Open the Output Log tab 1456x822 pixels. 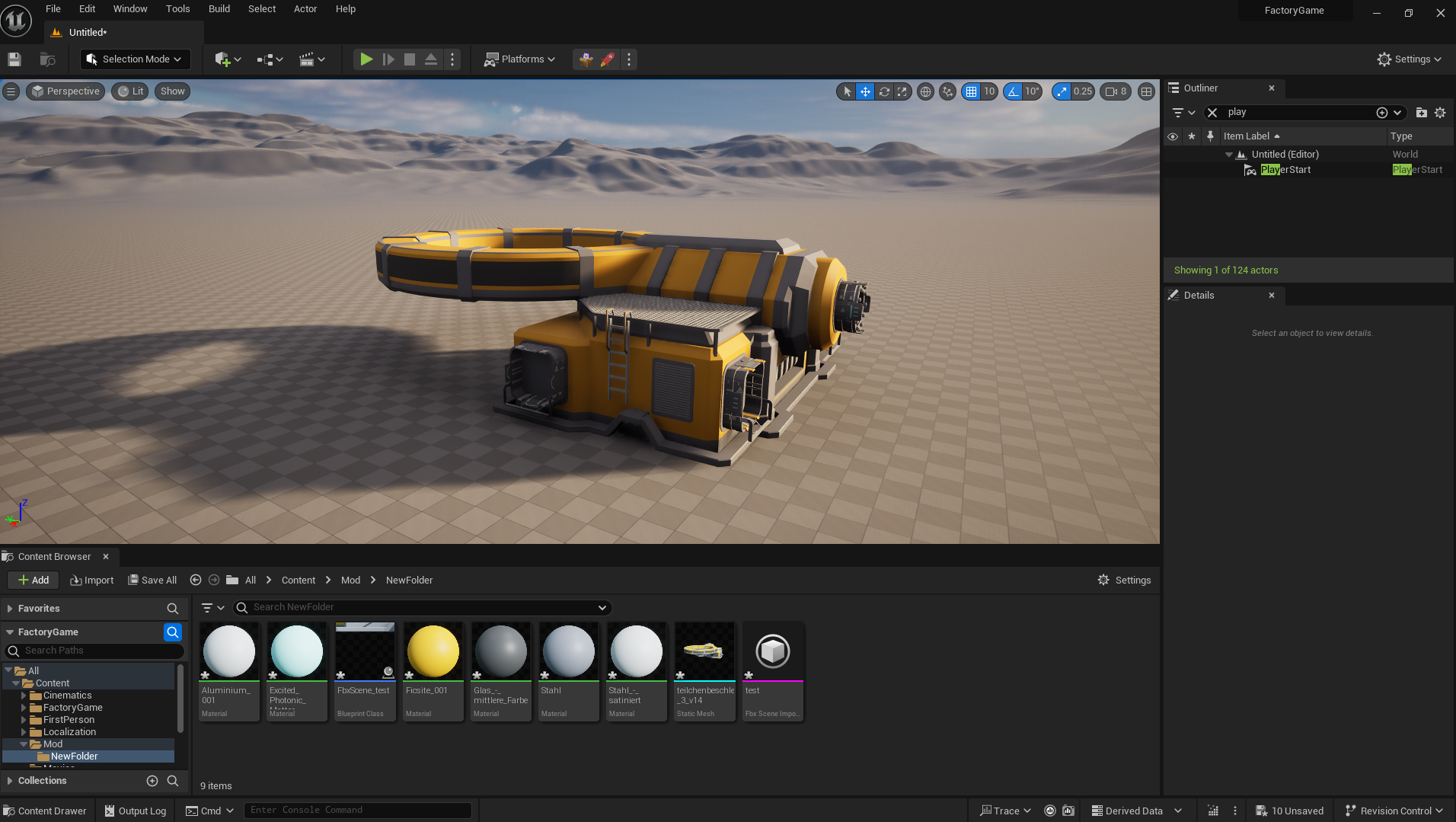click(x=136, y=811)
